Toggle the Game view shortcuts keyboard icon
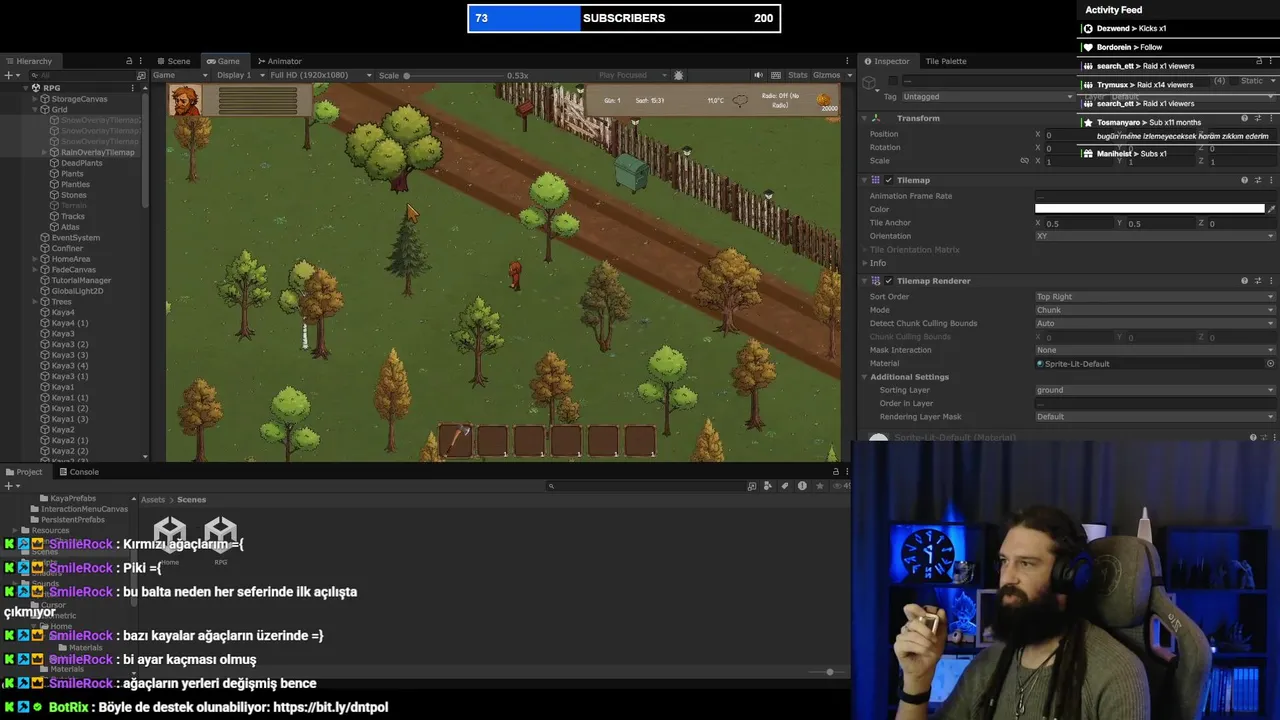 [774, 75]
